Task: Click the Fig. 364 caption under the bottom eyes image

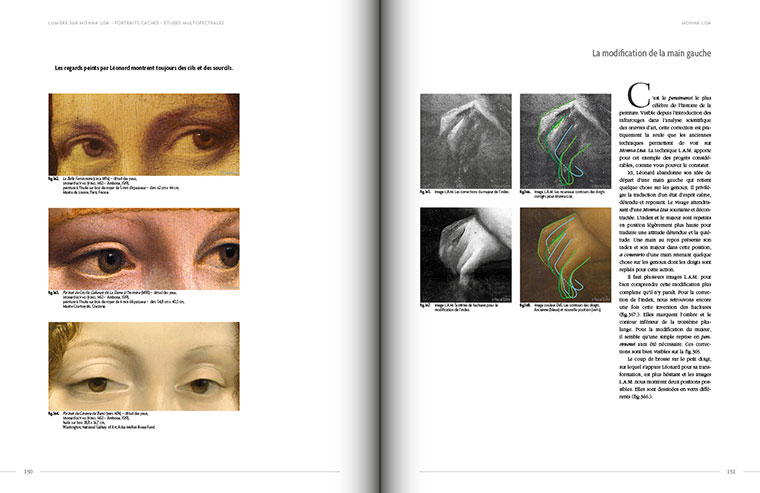Action: click(102, 420)
